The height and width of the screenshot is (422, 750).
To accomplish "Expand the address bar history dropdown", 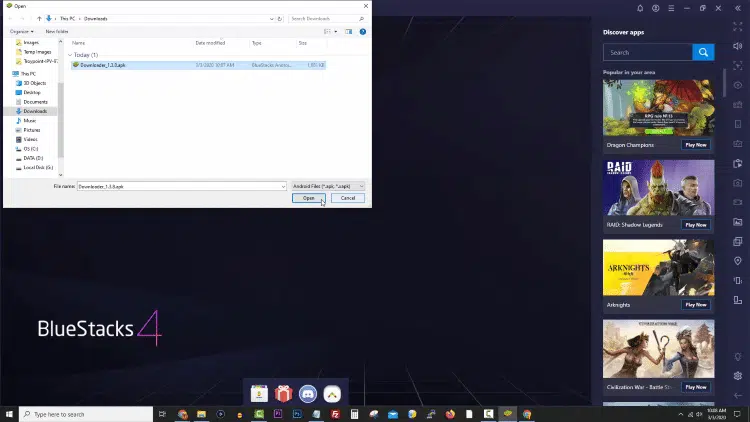I will click(x=272, y=19).
